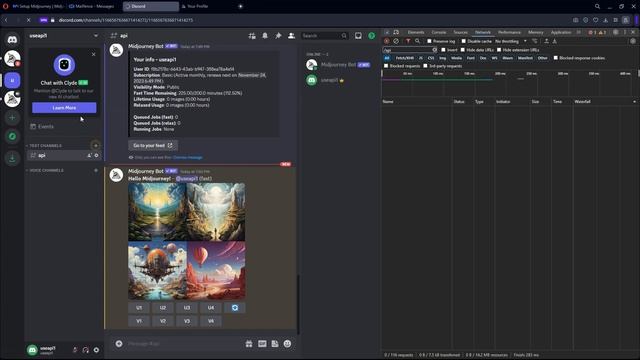
Task: Click the V4 variation button
Action: pos(211,321)
